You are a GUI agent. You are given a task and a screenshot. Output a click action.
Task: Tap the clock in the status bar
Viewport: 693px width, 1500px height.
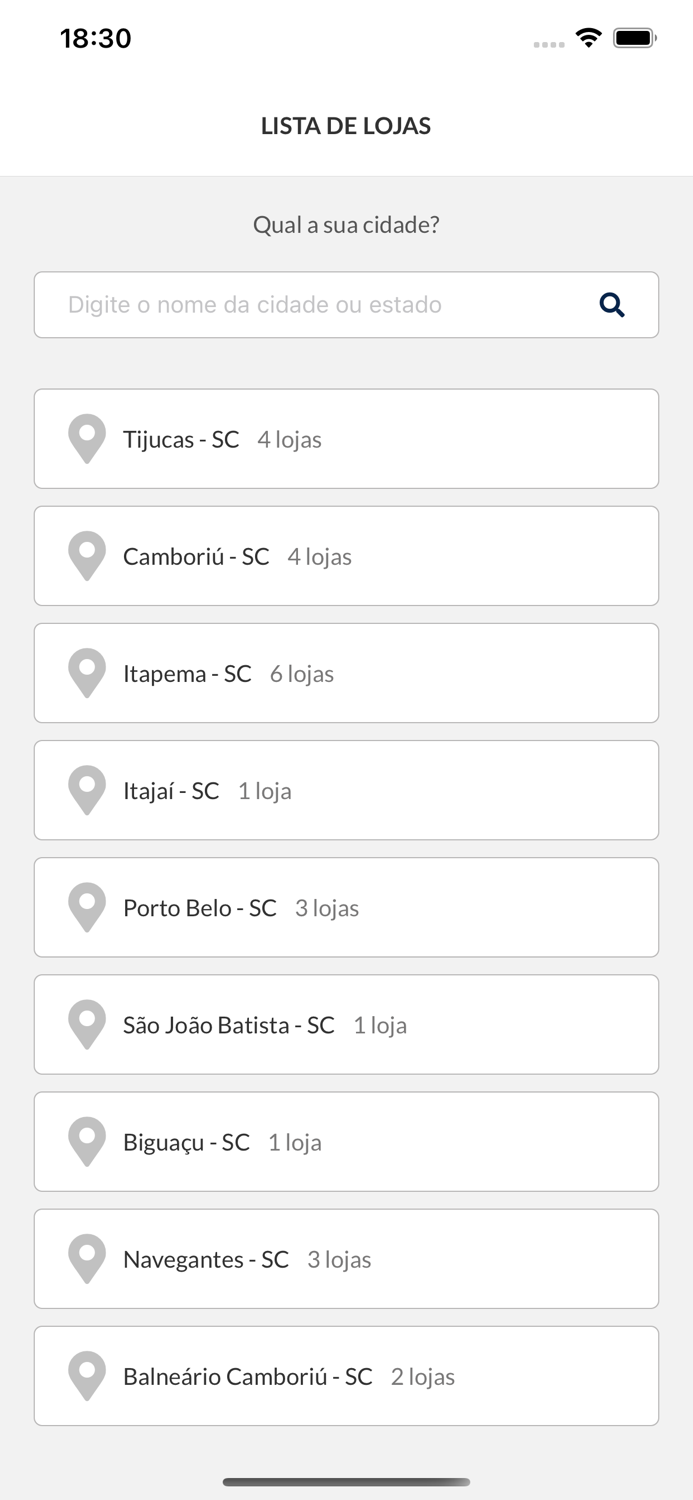tap(96, 38)
